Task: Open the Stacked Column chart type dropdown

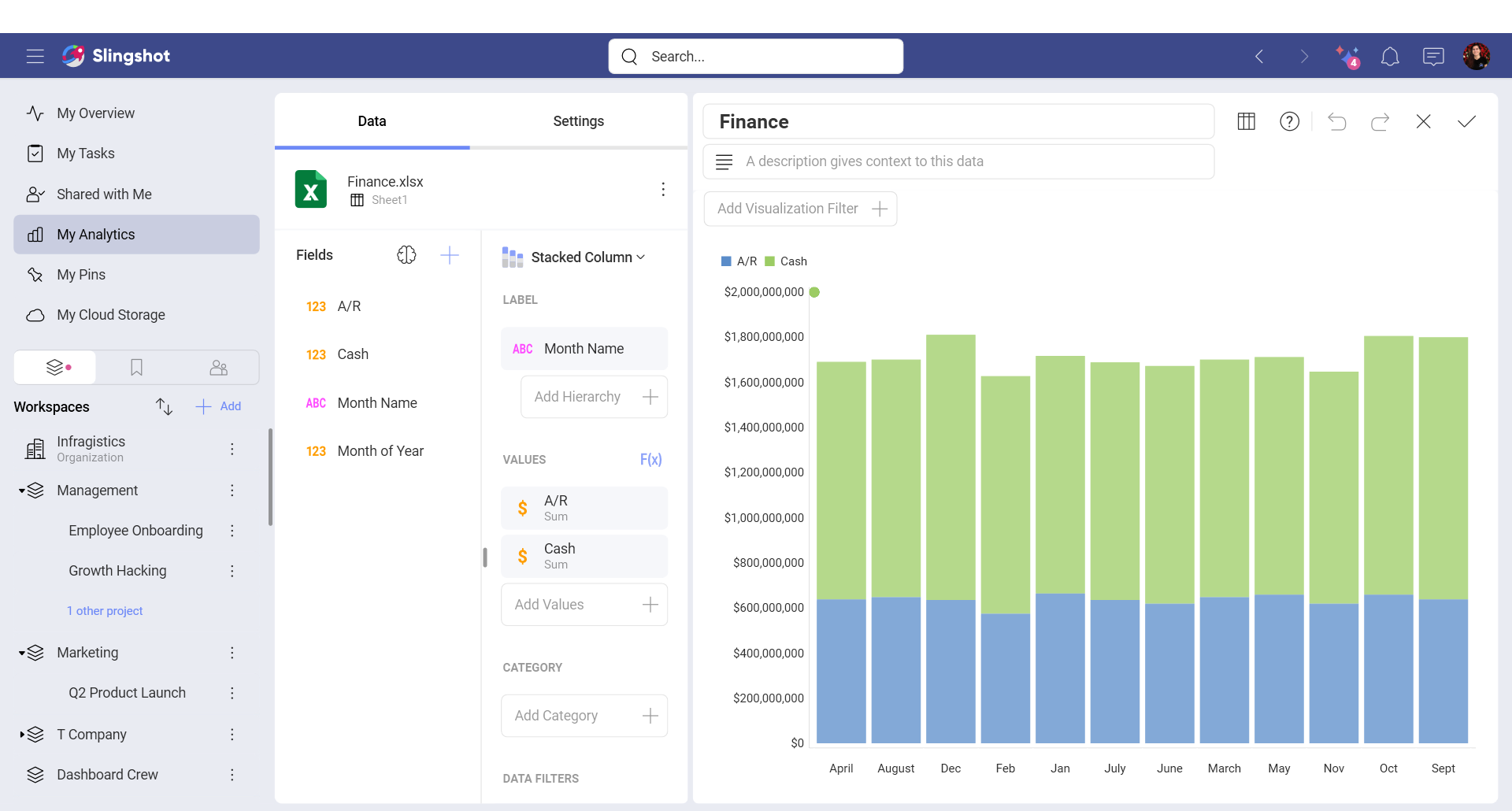Action: (x=573, y=257)
